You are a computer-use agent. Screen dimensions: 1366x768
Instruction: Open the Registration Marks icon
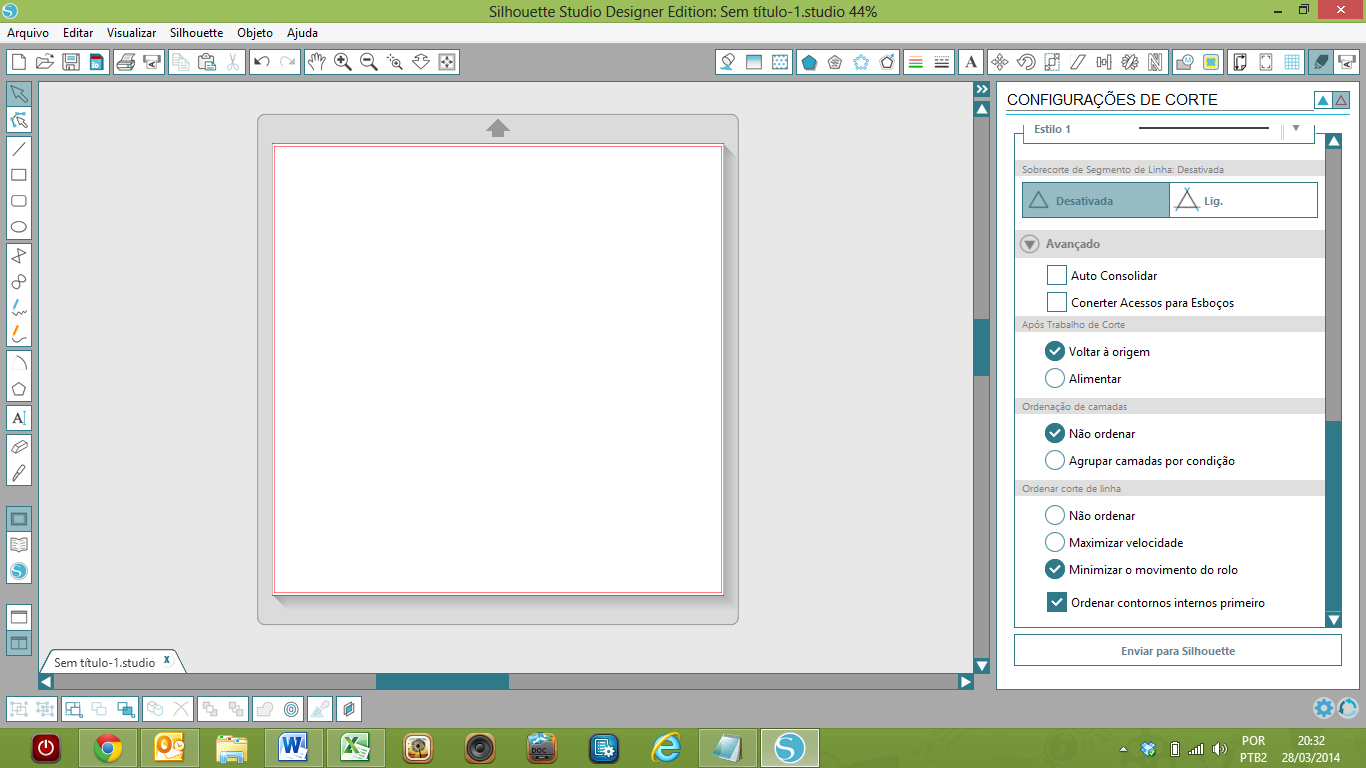[x=1266, y=62]
